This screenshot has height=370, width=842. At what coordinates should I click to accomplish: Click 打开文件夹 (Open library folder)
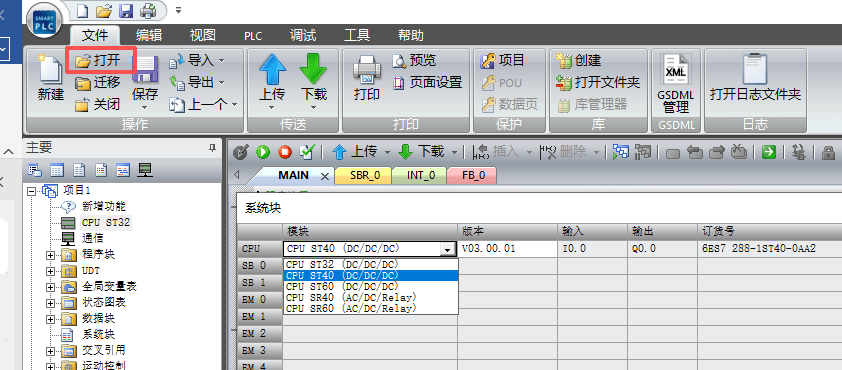tap(598, 83)
